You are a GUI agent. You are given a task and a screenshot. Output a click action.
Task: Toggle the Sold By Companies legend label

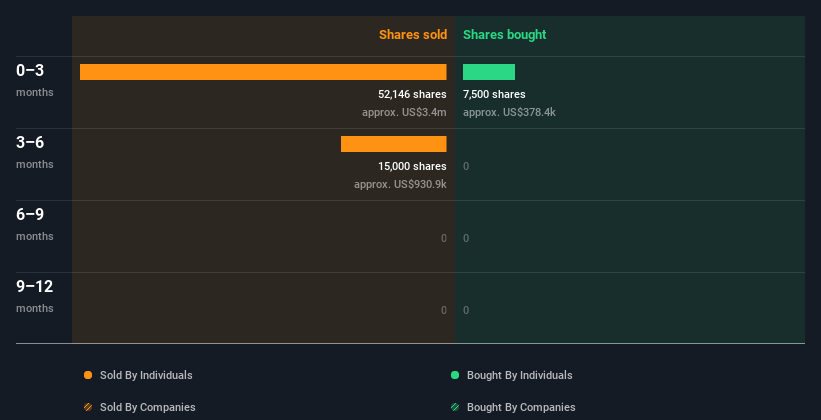pyautogui.click(x=147, y=407)
